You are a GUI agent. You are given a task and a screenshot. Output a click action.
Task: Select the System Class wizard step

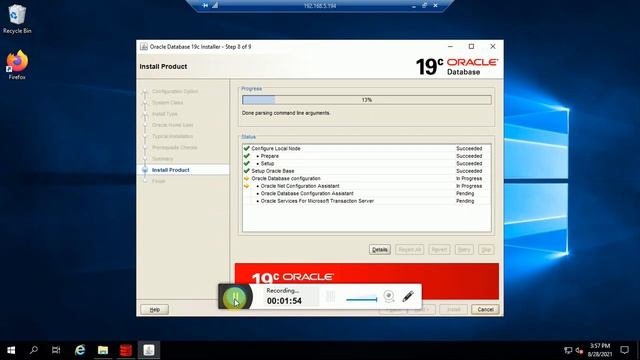[x=167, y=102]
